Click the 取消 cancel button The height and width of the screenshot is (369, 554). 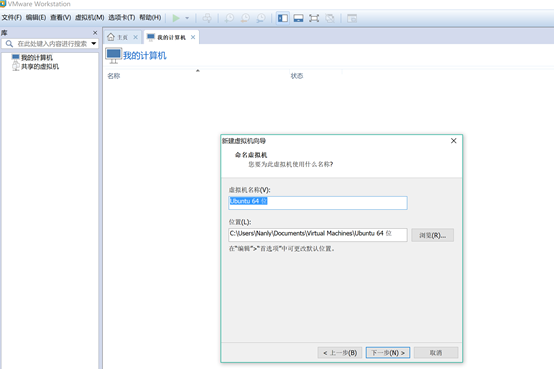pos(436,353)
